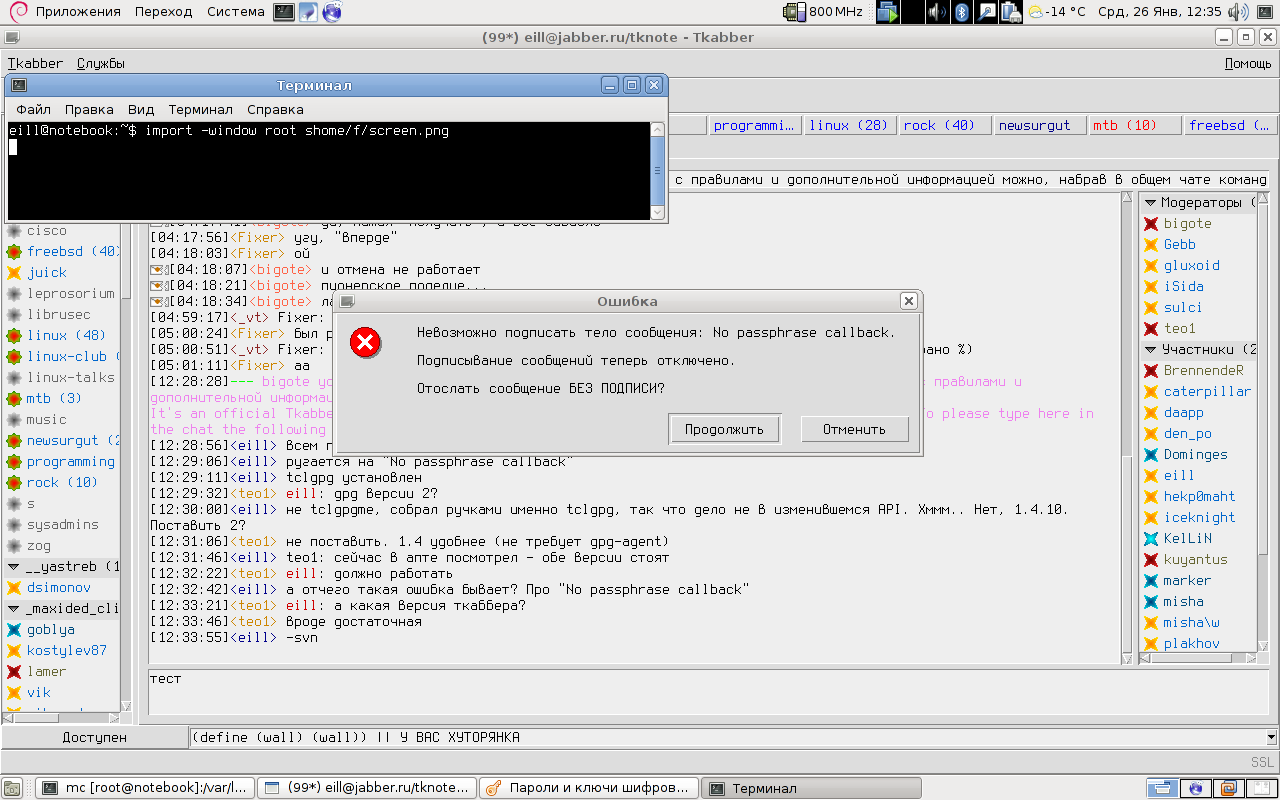Screen dimensions: 1280x800
Task: Click the Terminal vertical scrollbar thumb
Action: pyautogui.click(x=657, y=171)
